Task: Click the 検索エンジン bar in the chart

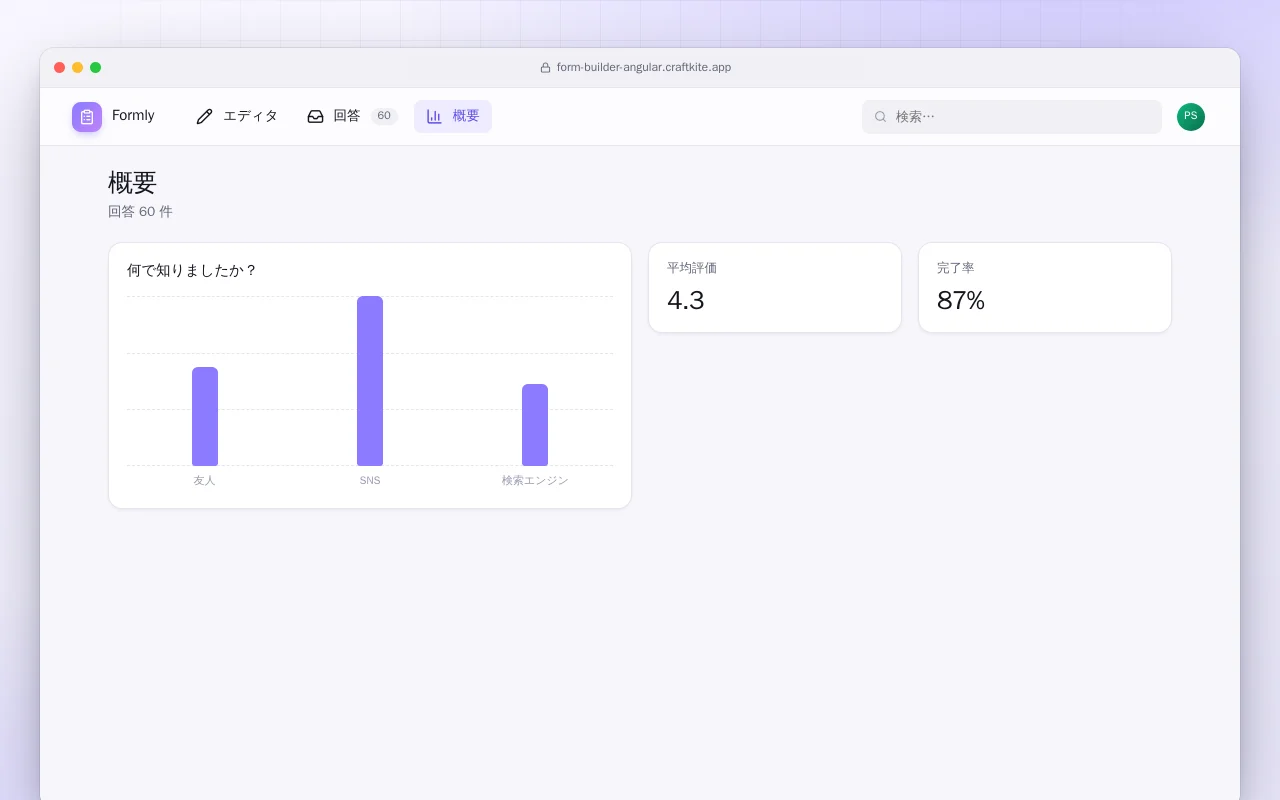Action: pos(535,425)
